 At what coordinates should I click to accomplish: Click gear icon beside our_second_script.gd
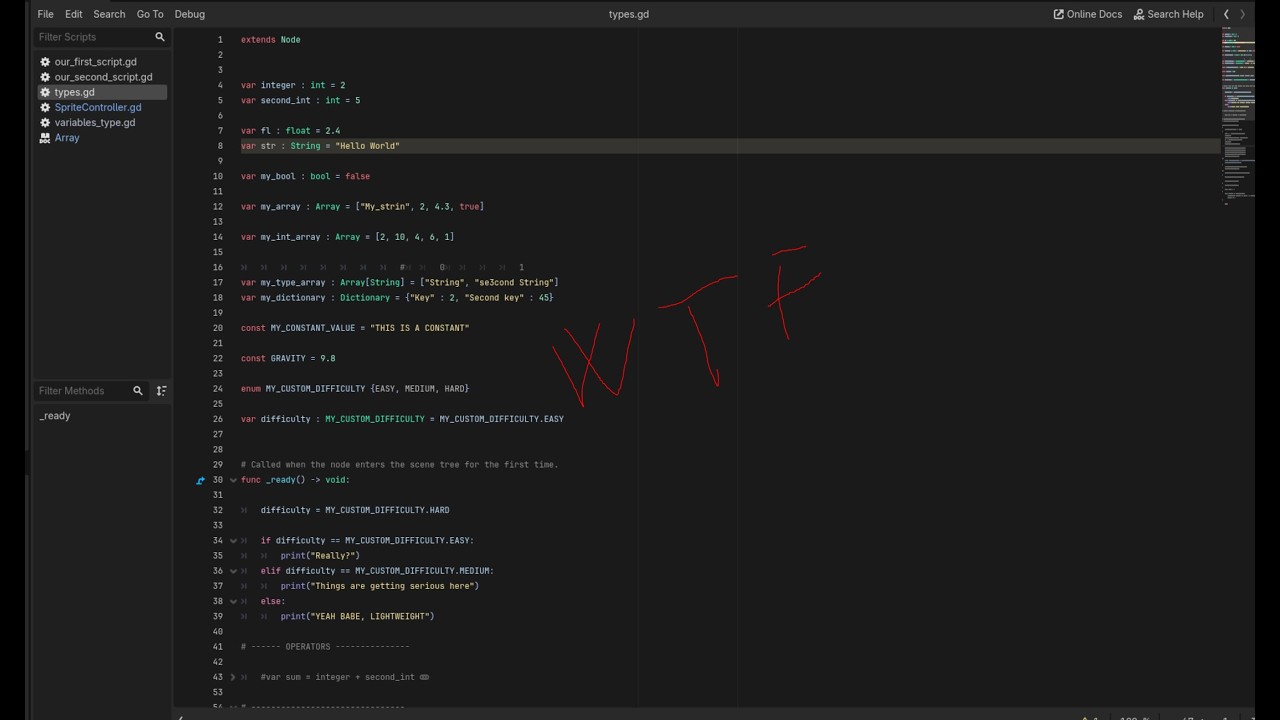point(45,77)
